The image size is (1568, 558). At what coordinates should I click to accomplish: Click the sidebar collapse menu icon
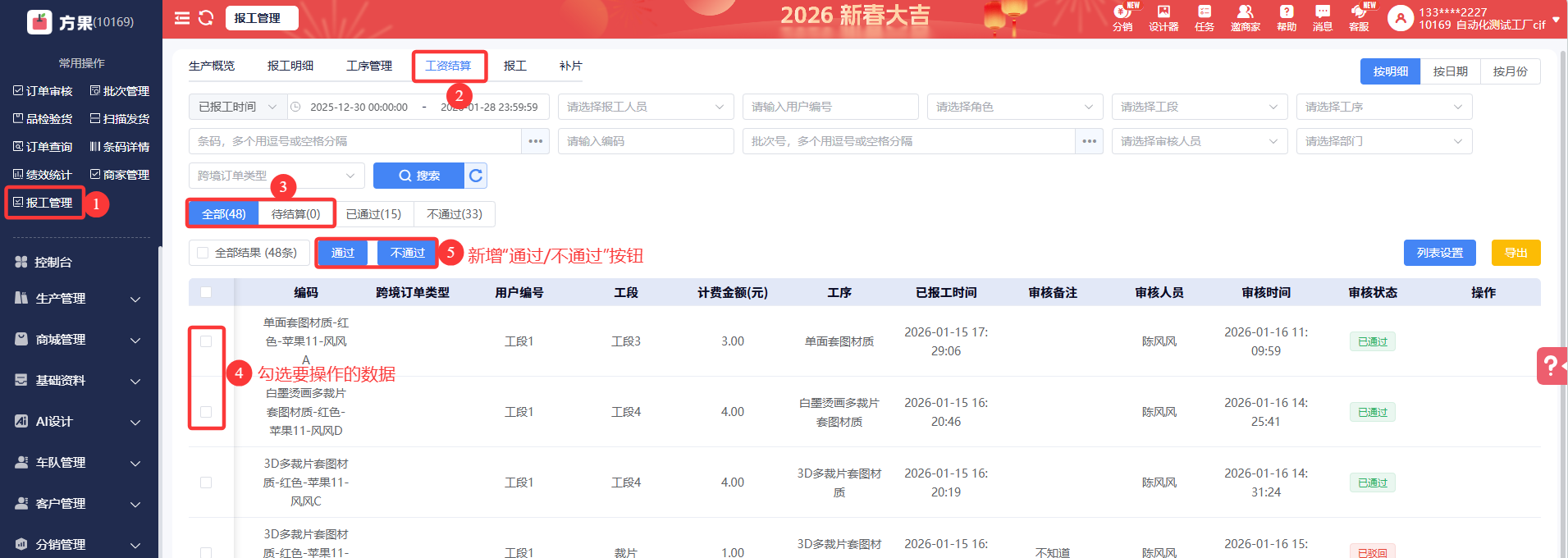coord(182,18)
